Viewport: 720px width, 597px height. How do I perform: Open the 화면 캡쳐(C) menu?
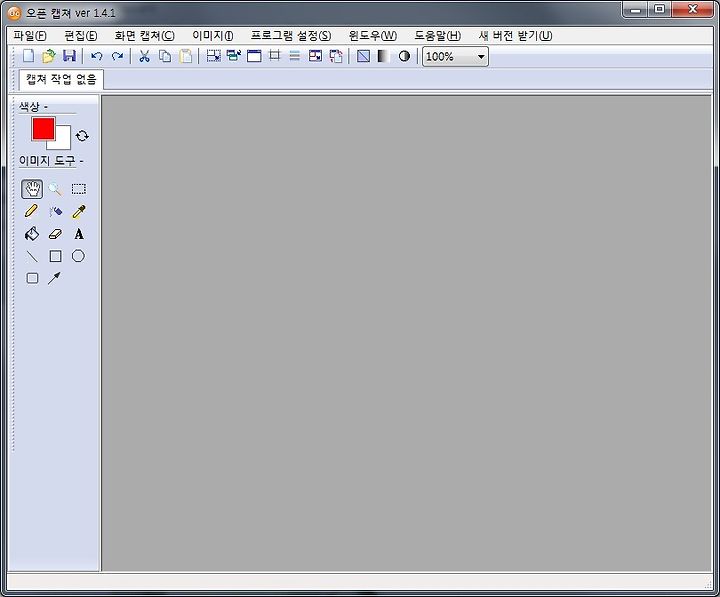144,35
